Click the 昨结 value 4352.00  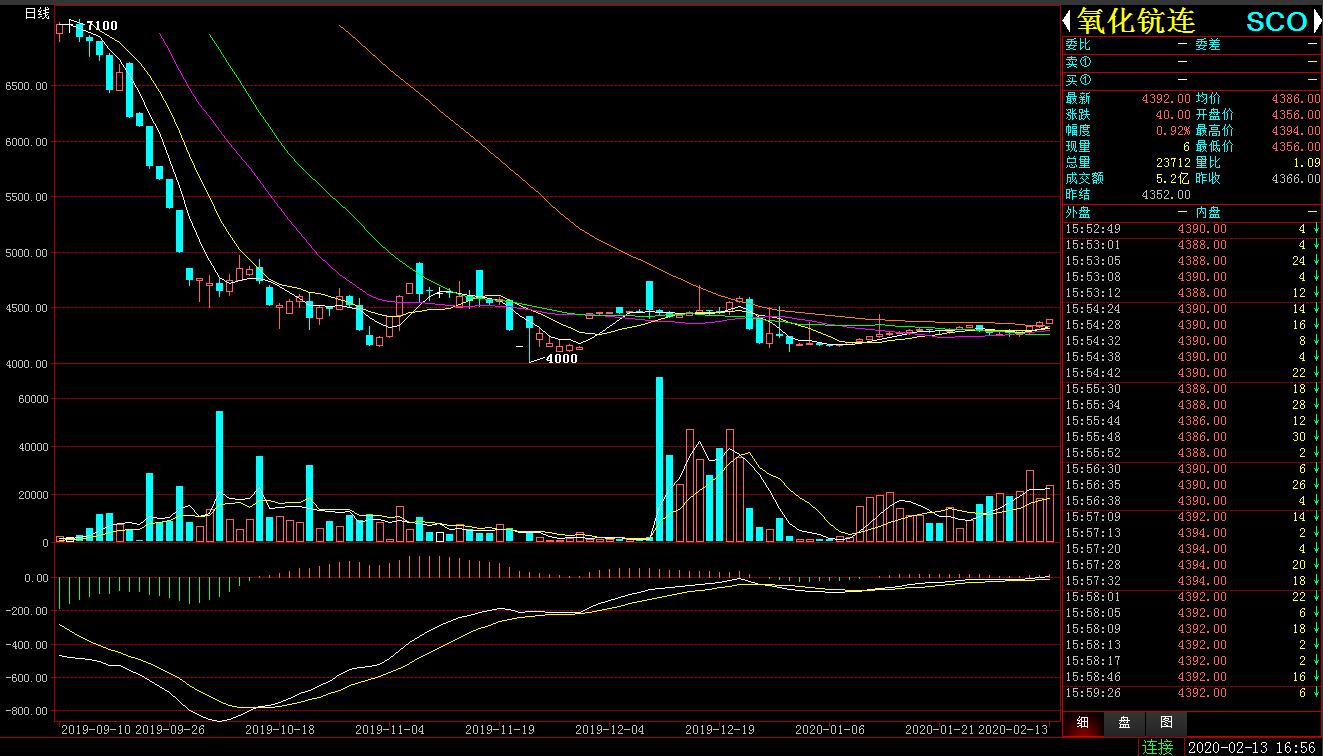tap(1166, 195)
